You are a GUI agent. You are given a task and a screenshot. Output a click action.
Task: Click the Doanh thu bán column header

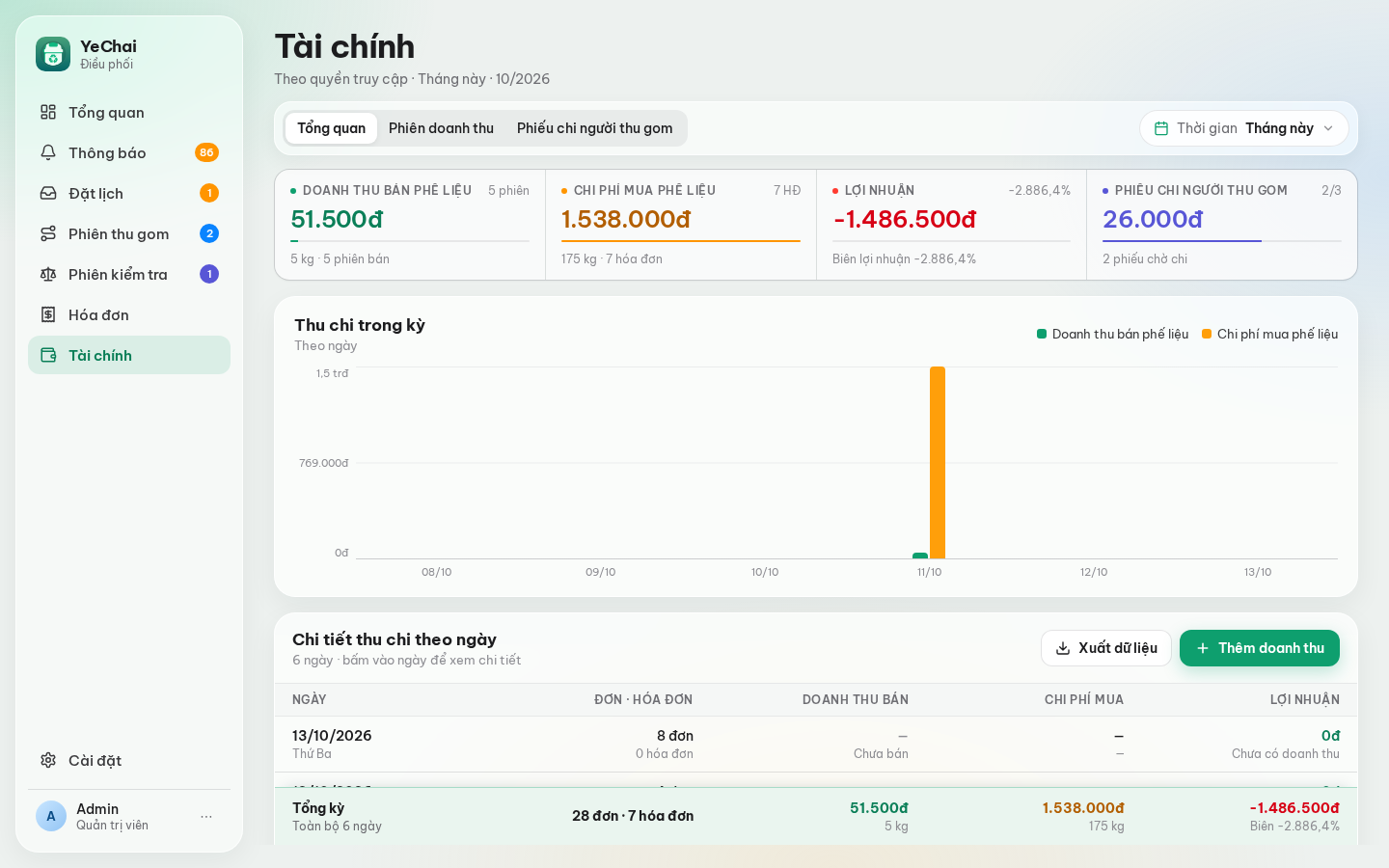[x=856, y=699]
